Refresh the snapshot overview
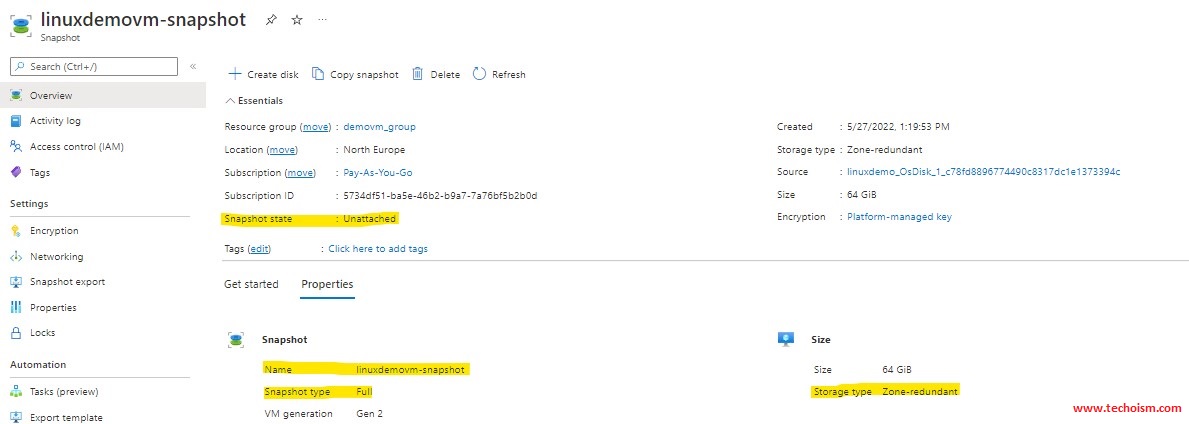Screen dimensions: 1189x424 [x=499, y=74]
